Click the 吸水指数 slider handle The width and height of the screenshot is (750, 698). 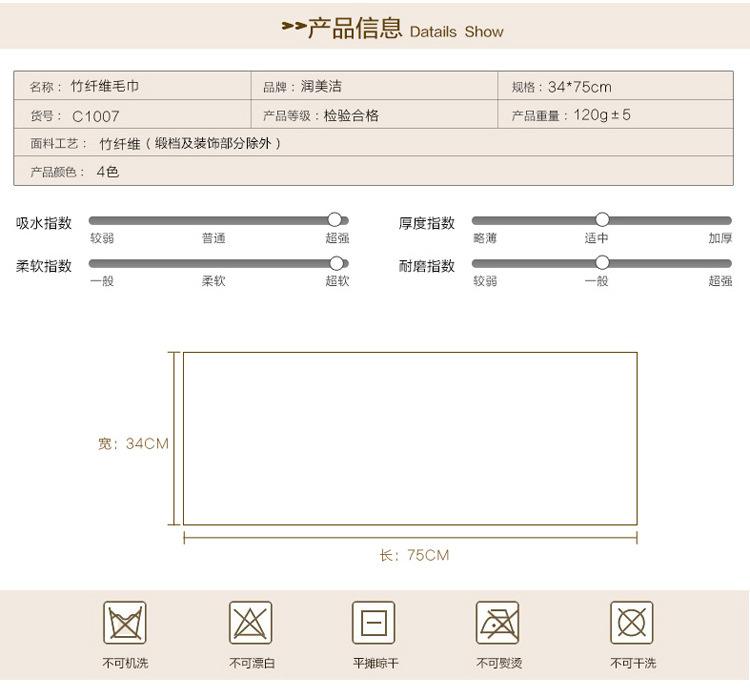click(x=335, y=220)
